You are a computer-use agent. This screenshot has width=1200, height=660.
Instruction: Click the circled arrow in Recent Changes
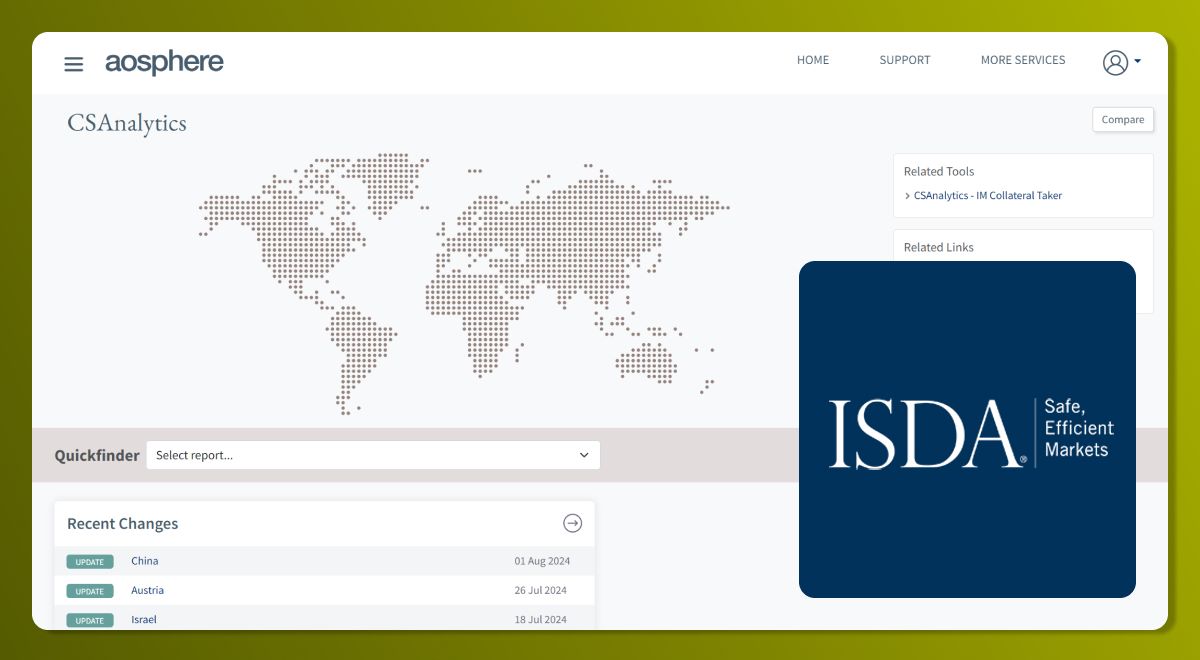click(x=572, y=523)
